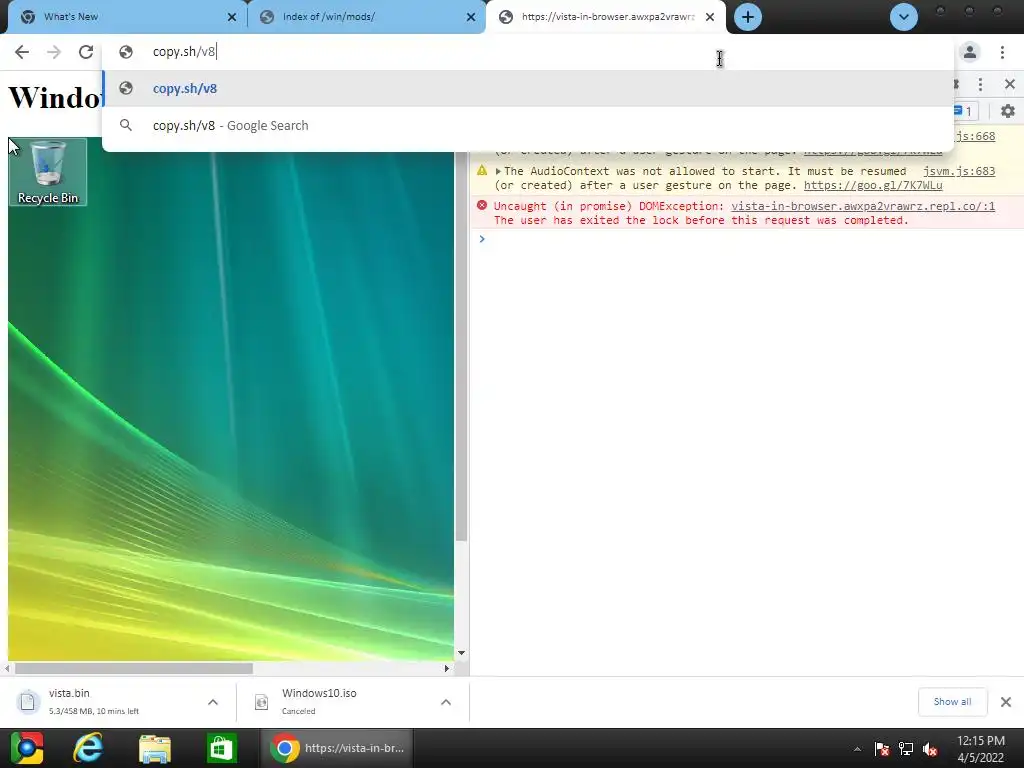1024x768 pixels.
Task: Expand options chevron for vista.bin download
Action: tap(213, 702)
